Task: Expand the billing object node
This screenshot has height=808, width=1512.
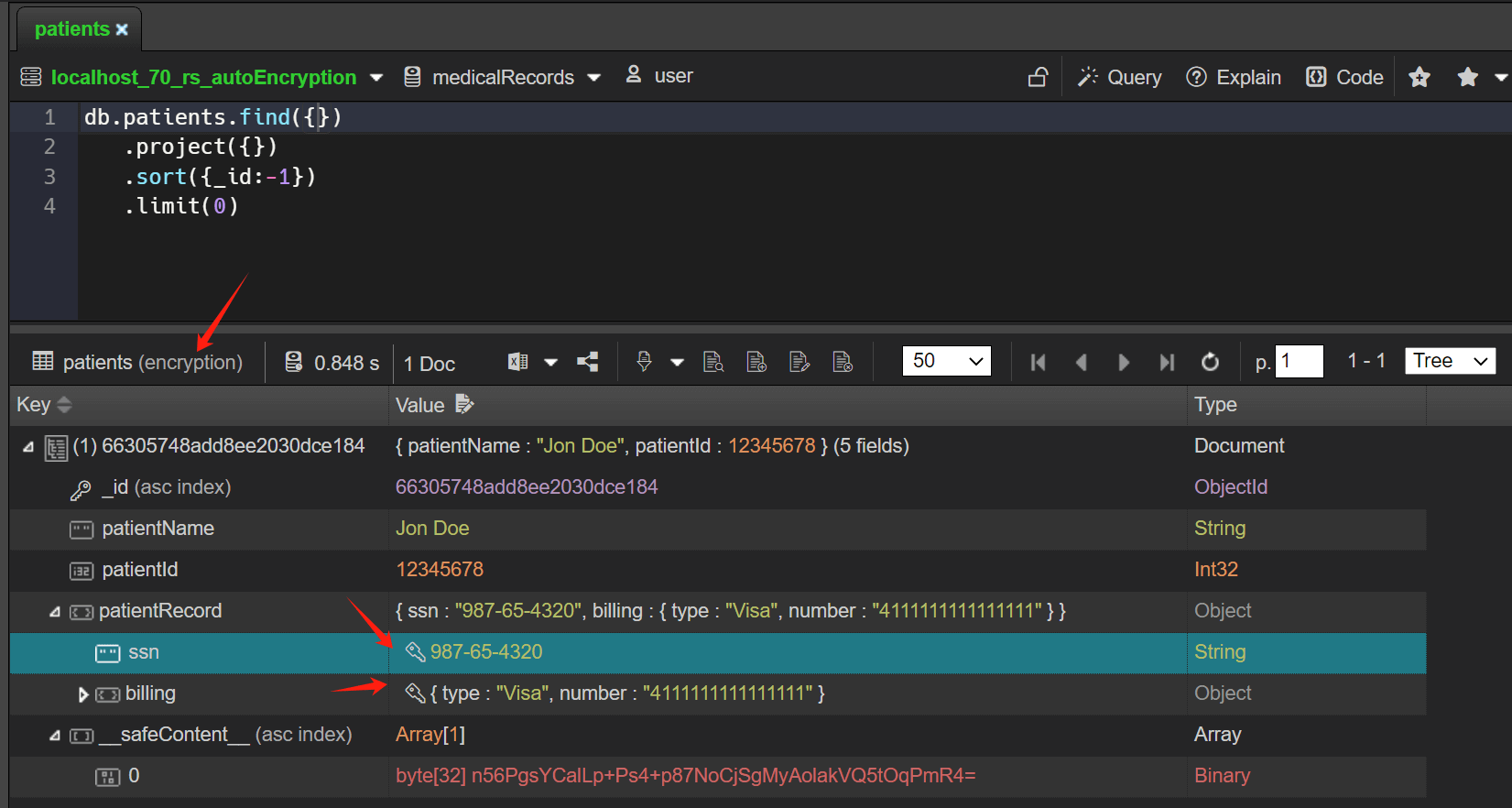Action: [x=83, y=694]
